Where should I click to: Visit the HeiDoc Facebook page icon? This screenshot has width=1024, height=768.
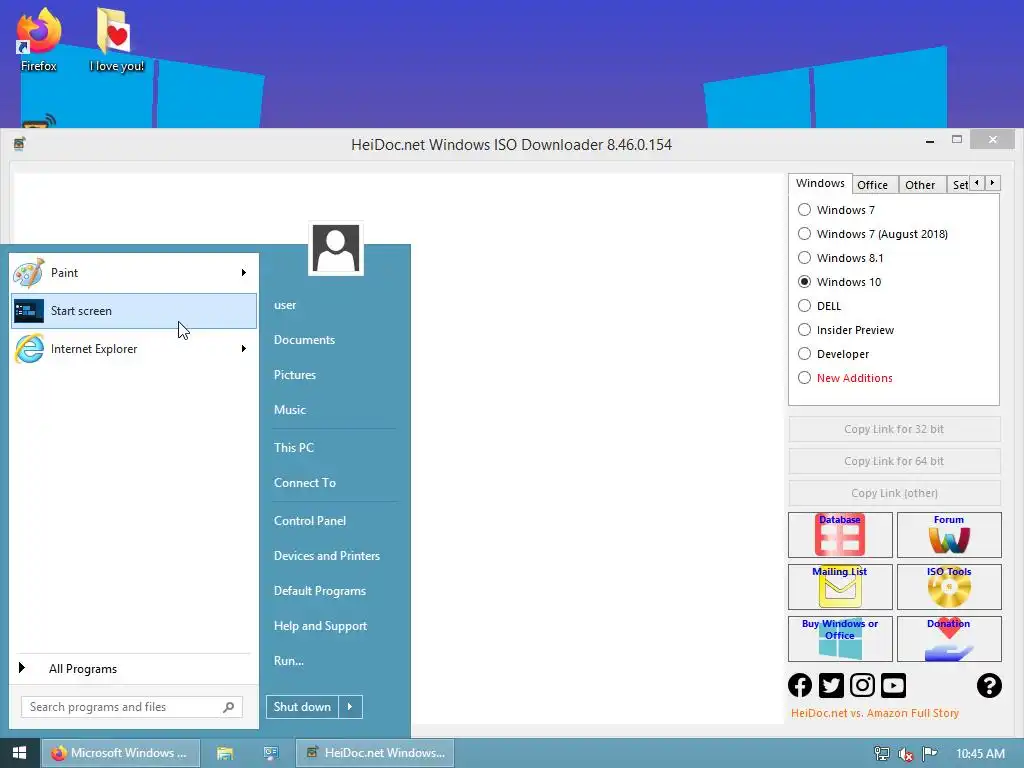tap(800, 685)
